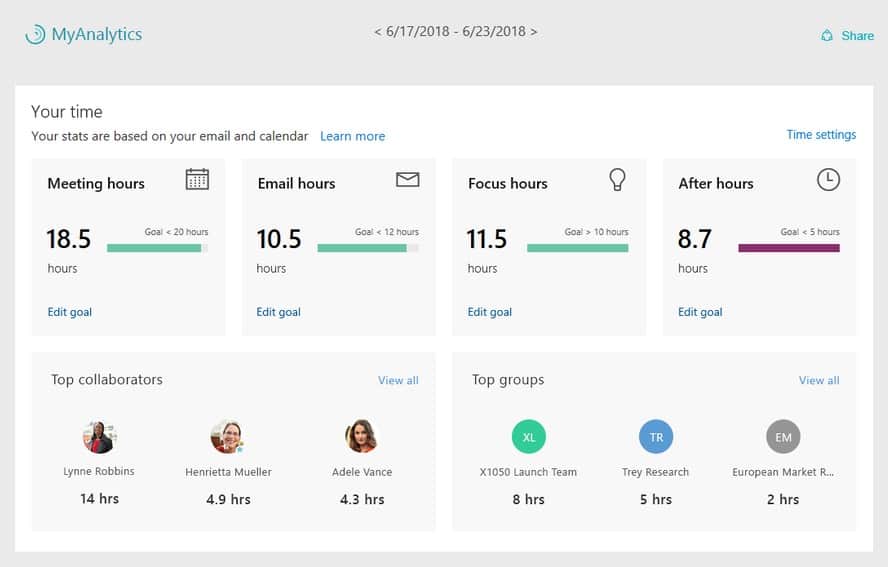Edit goal for After hours
Screen dimensions: 888x567
coord(700,312)
